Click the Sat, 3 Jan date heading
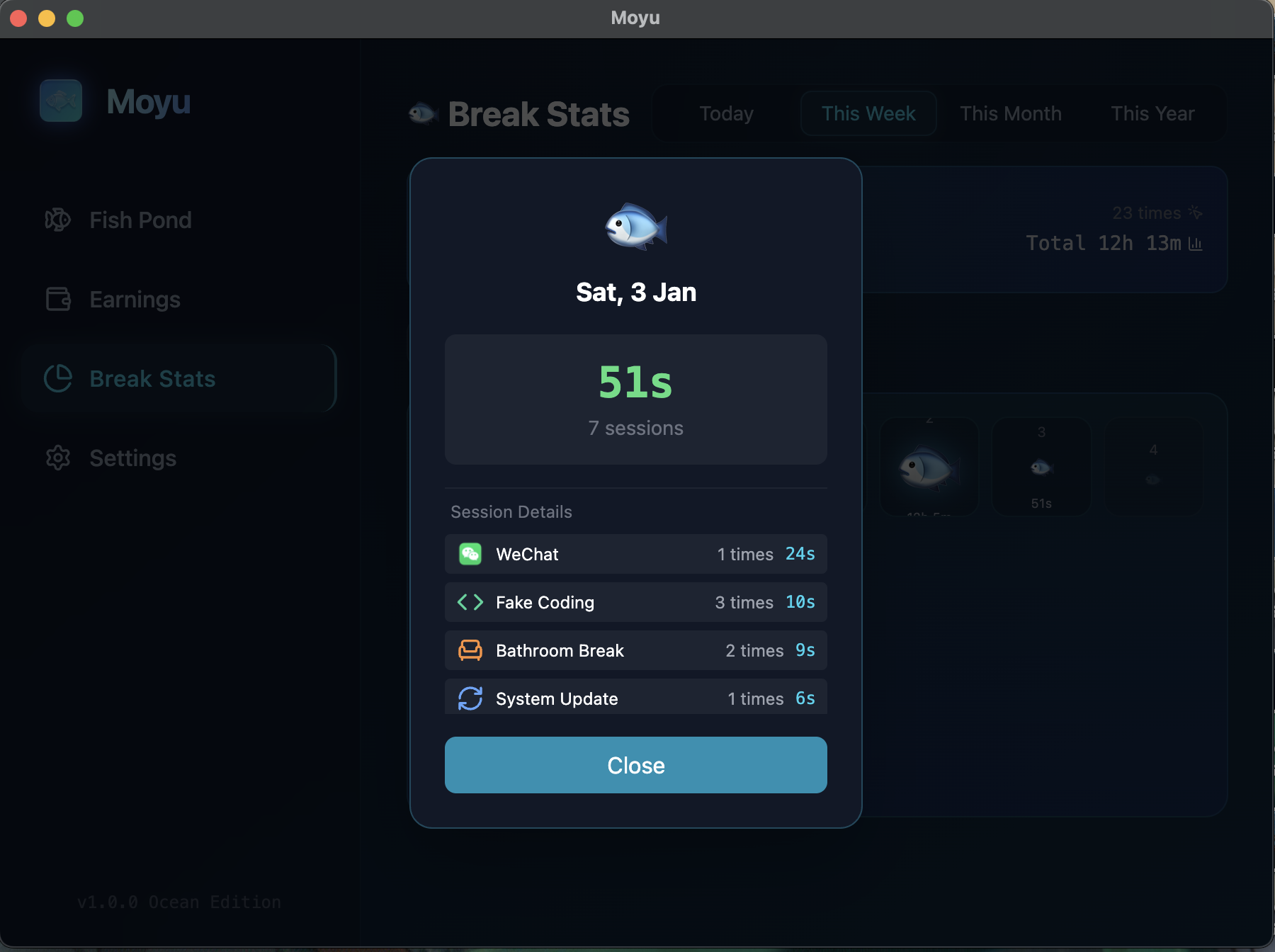 (636, 292)
